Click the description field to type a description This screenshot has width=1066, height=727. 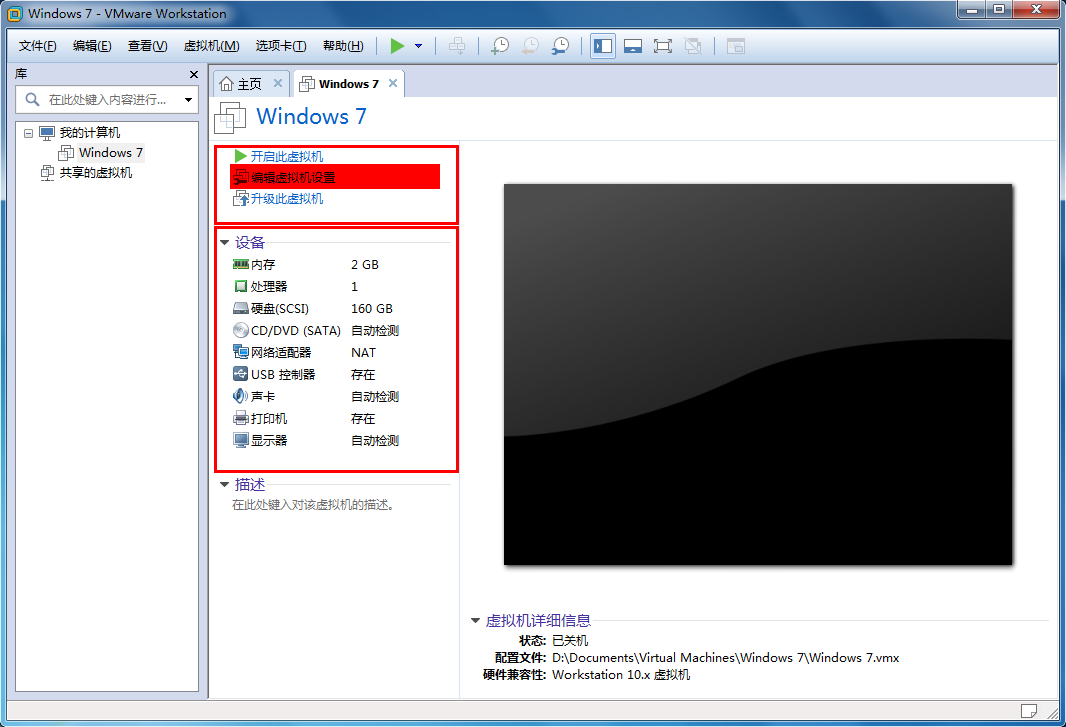point(313,505)
